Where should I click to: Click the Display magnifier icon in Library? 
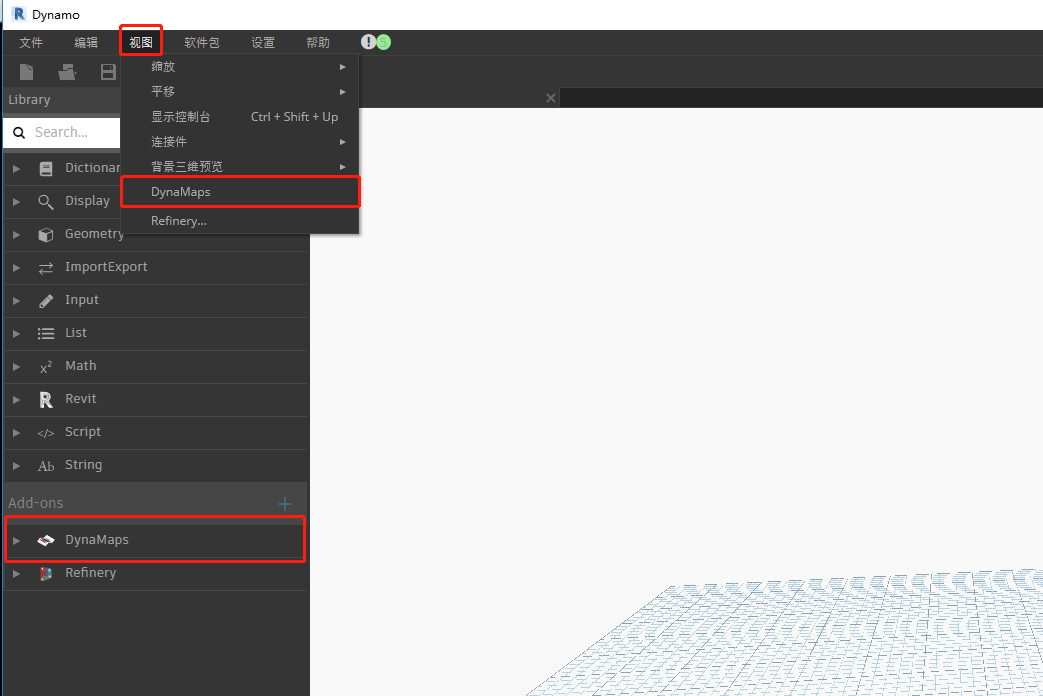click(46, 202)
